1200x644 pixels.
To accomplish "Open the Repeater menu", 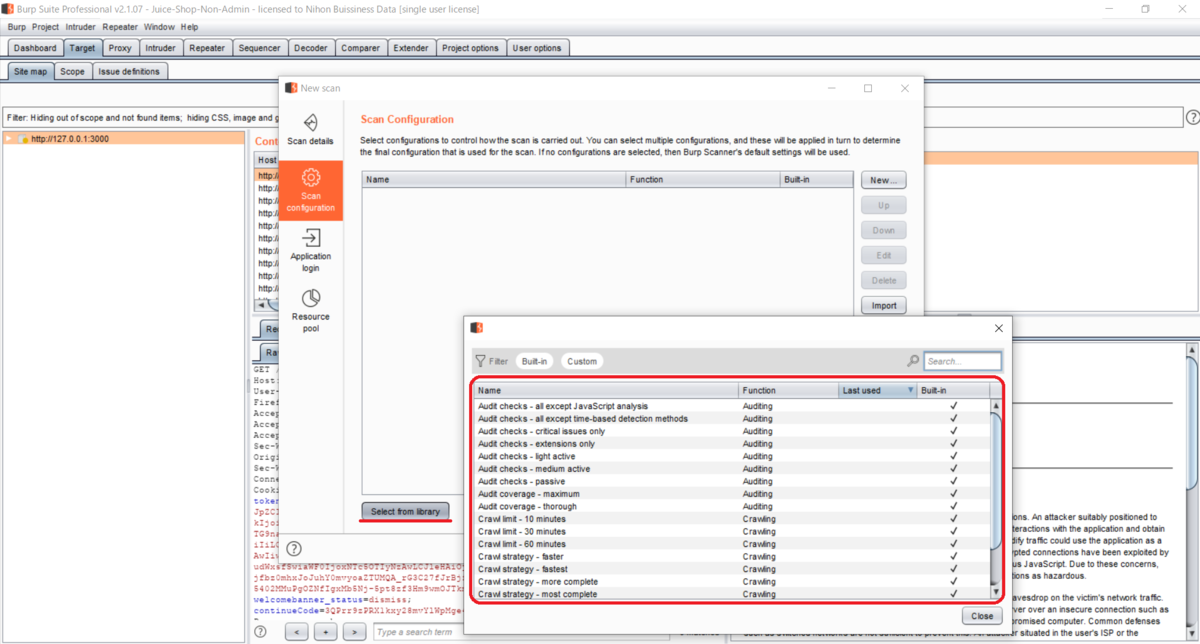I will 120,27.
